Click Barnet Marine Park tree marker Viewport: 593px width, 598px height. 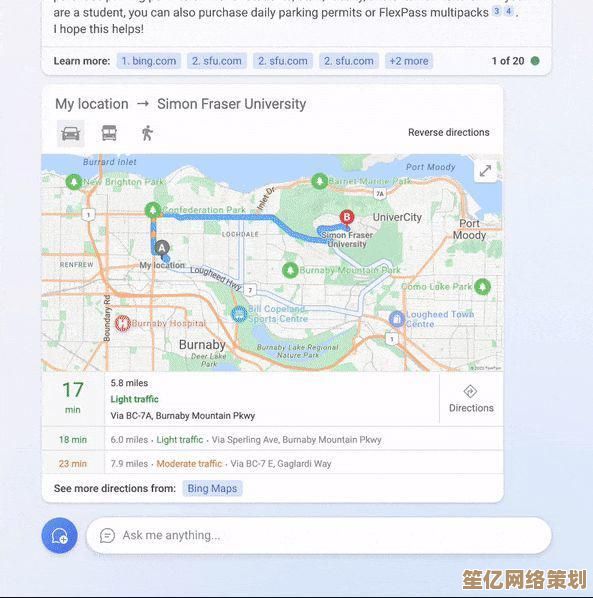320,181
